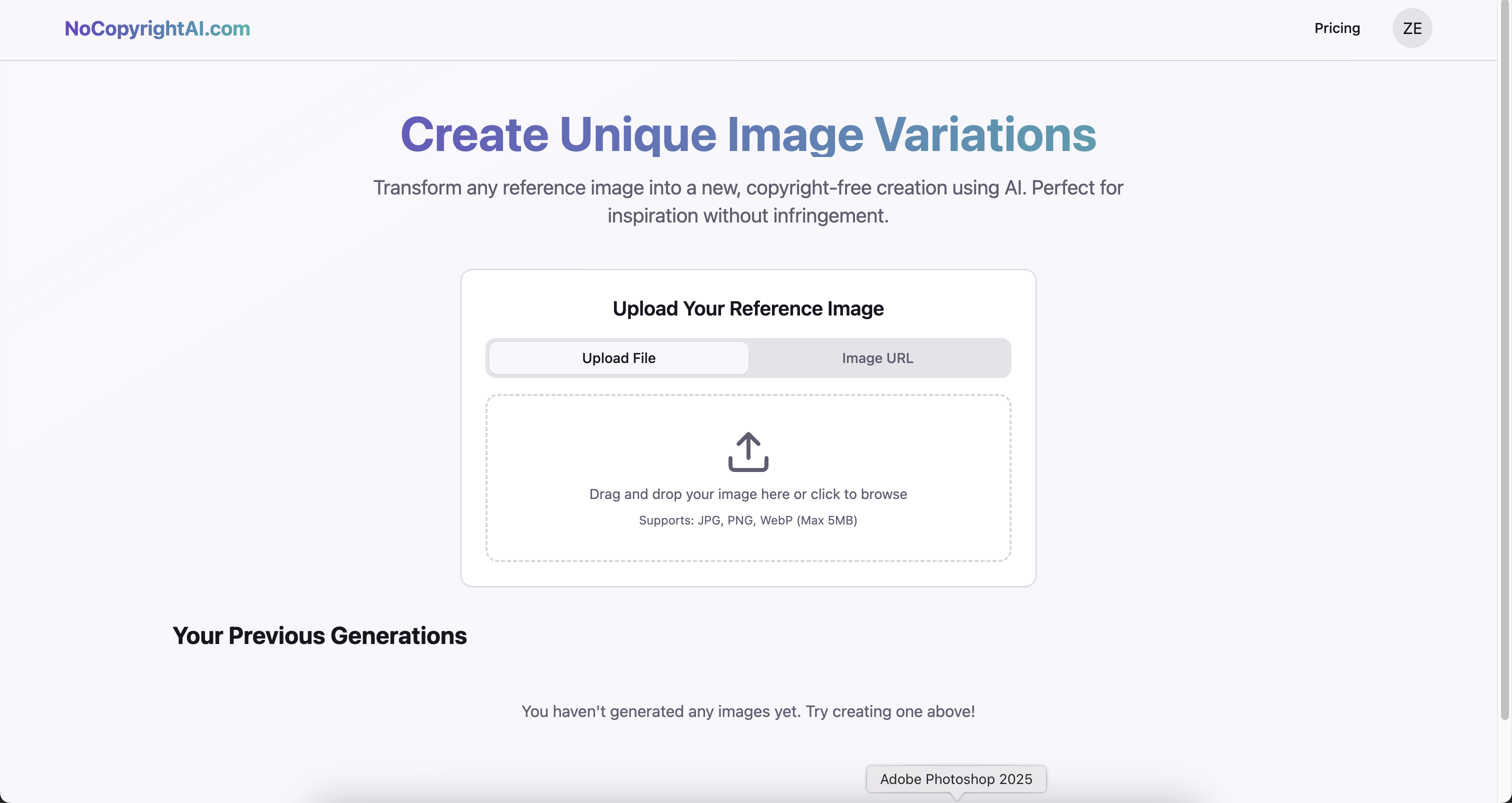The width and height of the screenshot is (1512, 803).
Task: Click the 'Drag and drop your image' text
Action: click(x=748, y=494)
